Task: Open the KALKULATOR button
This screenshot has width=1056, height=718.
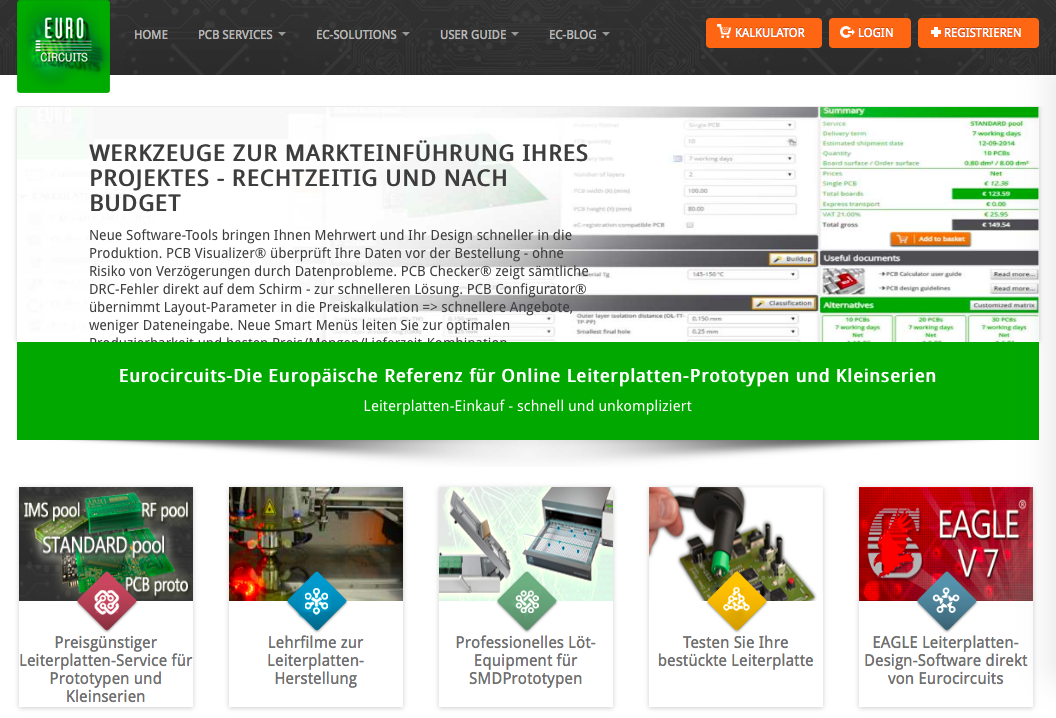Action: click(x=763, y=33)
